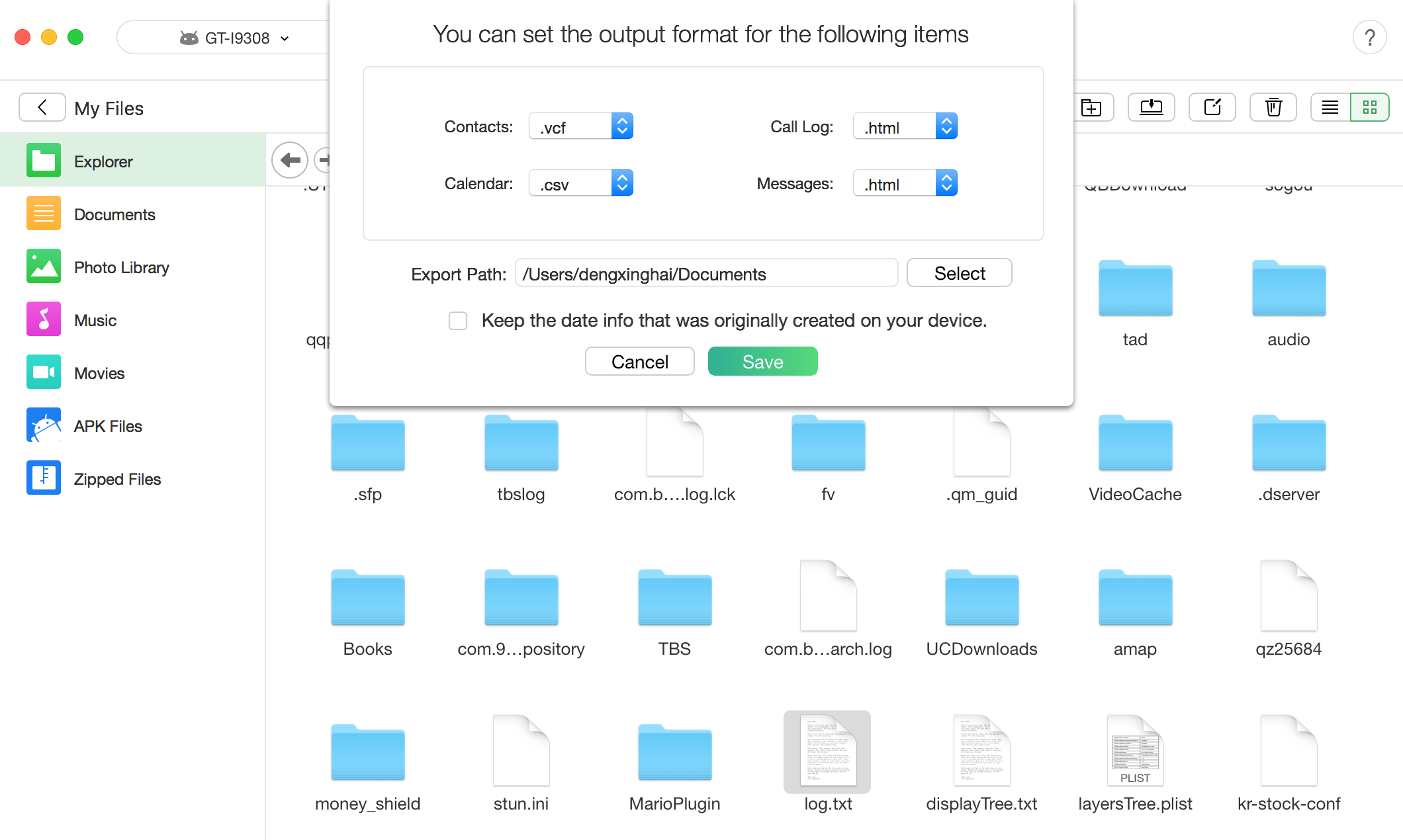Open the GT-I9308 device selector

pyautogui.click(x=235, y=38)
